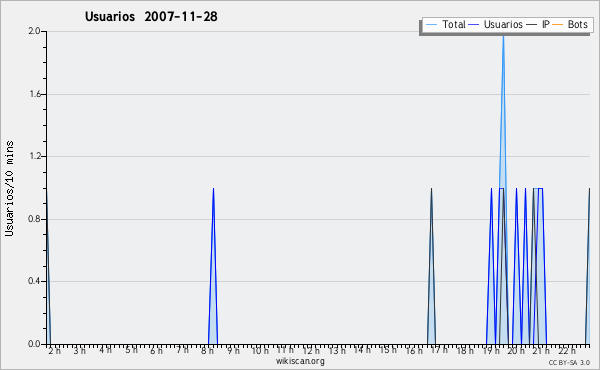This screenshot has width=600, height=370.
Task: Click the y-axis label 'Usuarios/10 mins'
Action: [9, 188]
